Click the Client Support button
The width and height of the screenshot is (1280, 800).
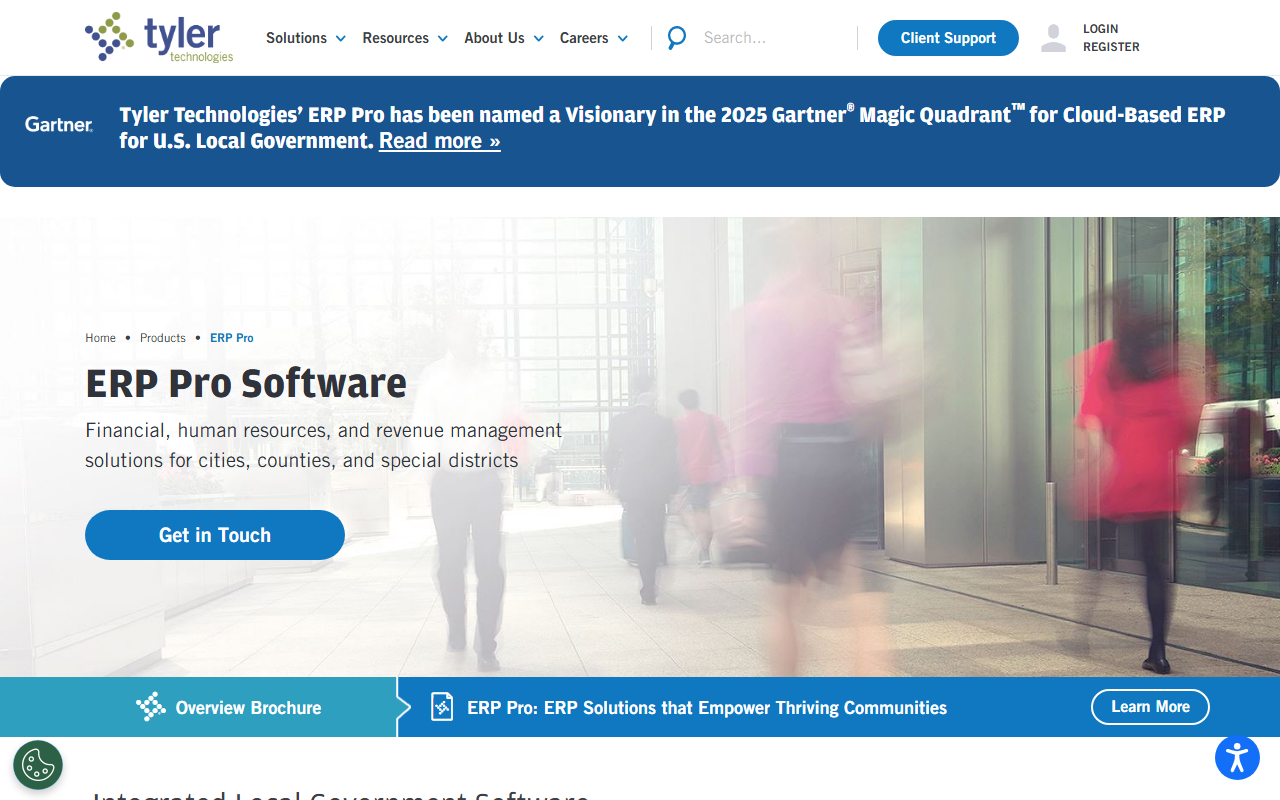[948, 38]
